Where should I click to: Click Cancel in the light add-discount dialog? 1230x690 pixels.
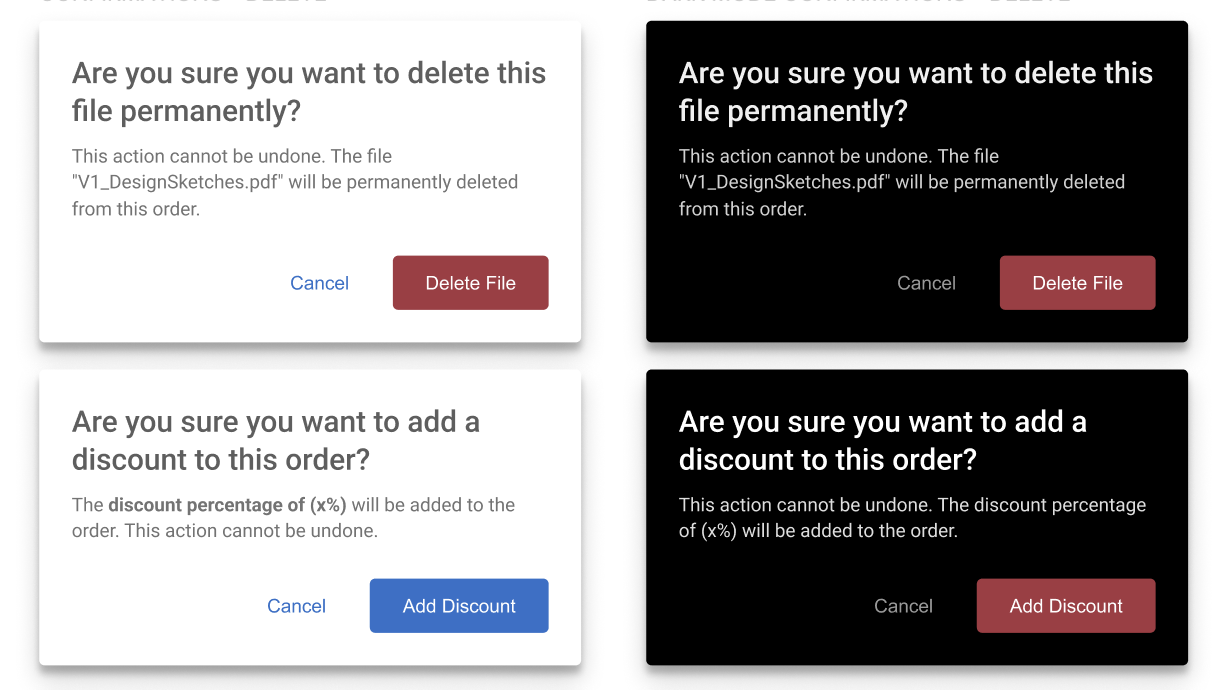296,606
